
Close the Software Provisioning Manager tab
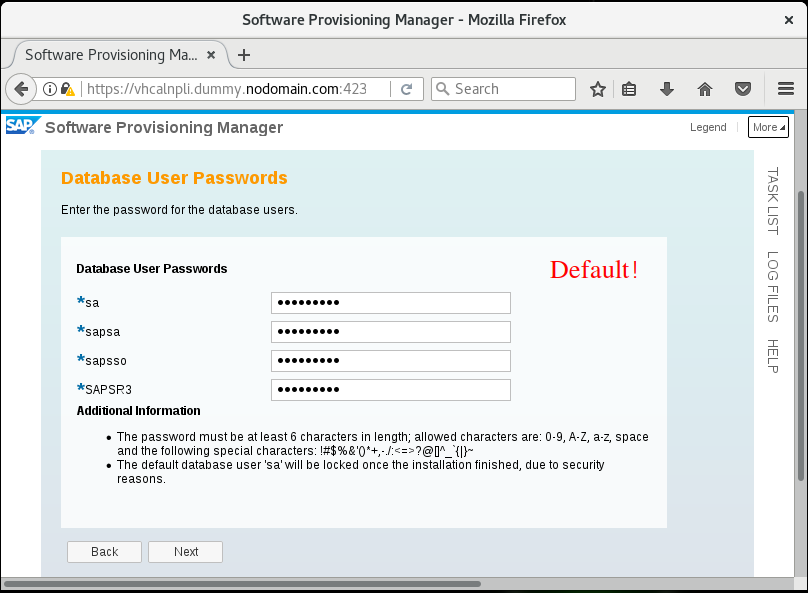(x=211, y=55)
